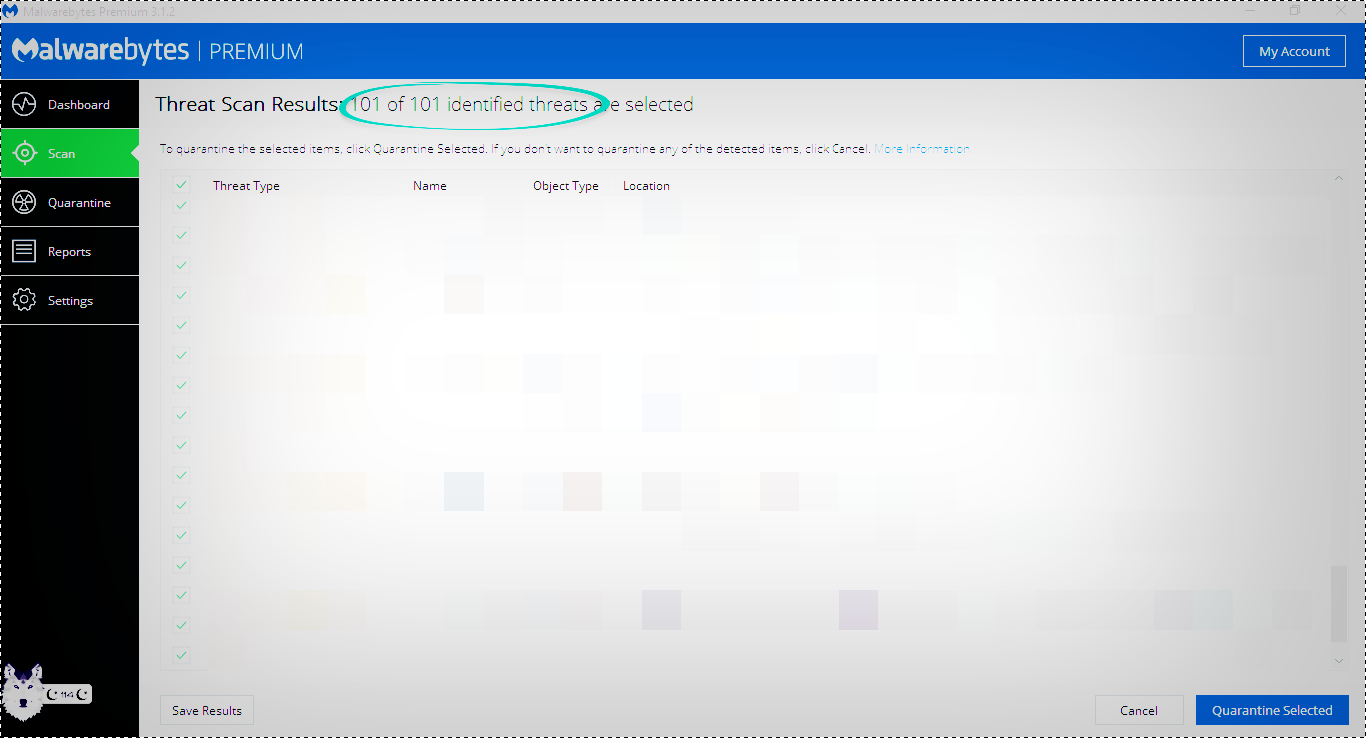Click the Dashboard pulse icon in sidebar
This screenshot has width=1366, height=738.
pos(25,105)
